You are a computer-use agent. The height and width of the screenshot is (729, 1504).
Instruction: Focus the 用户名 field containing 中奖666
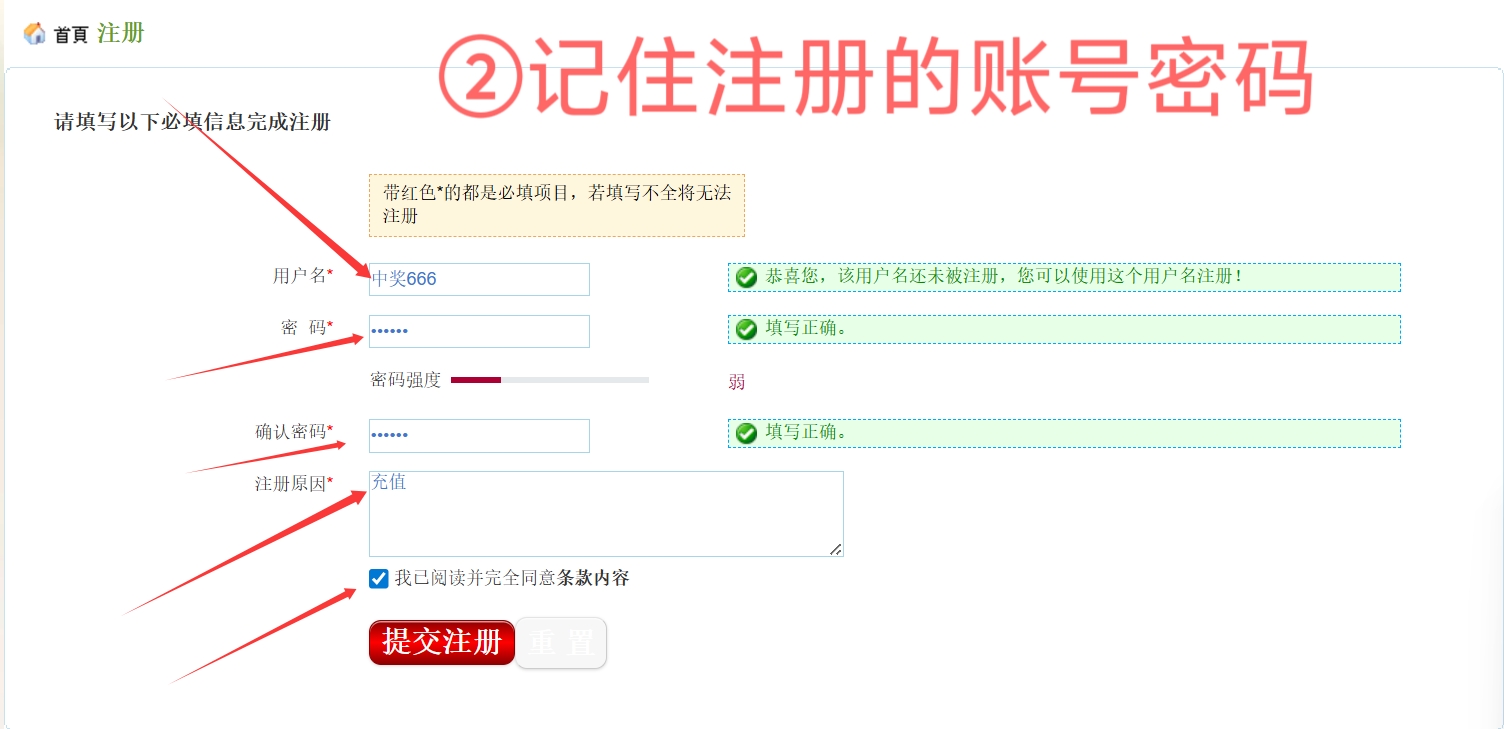click(479, 279)
